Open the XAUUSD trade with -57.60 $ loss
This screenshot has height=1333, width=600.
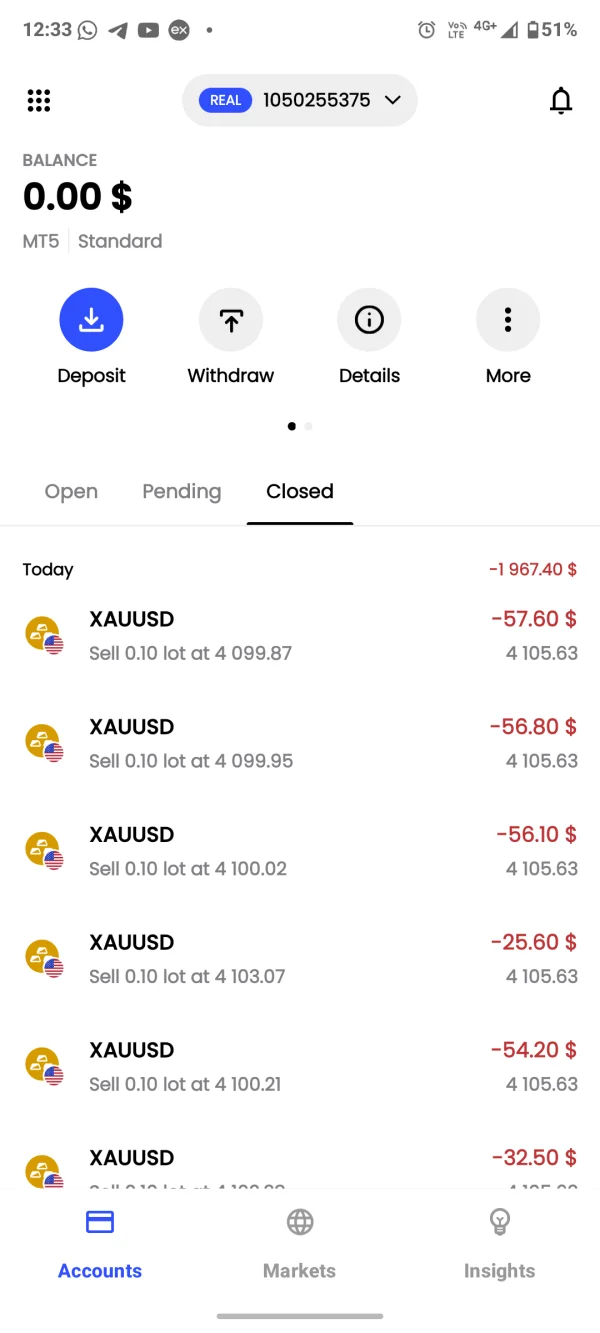click(x=300, y=636)
